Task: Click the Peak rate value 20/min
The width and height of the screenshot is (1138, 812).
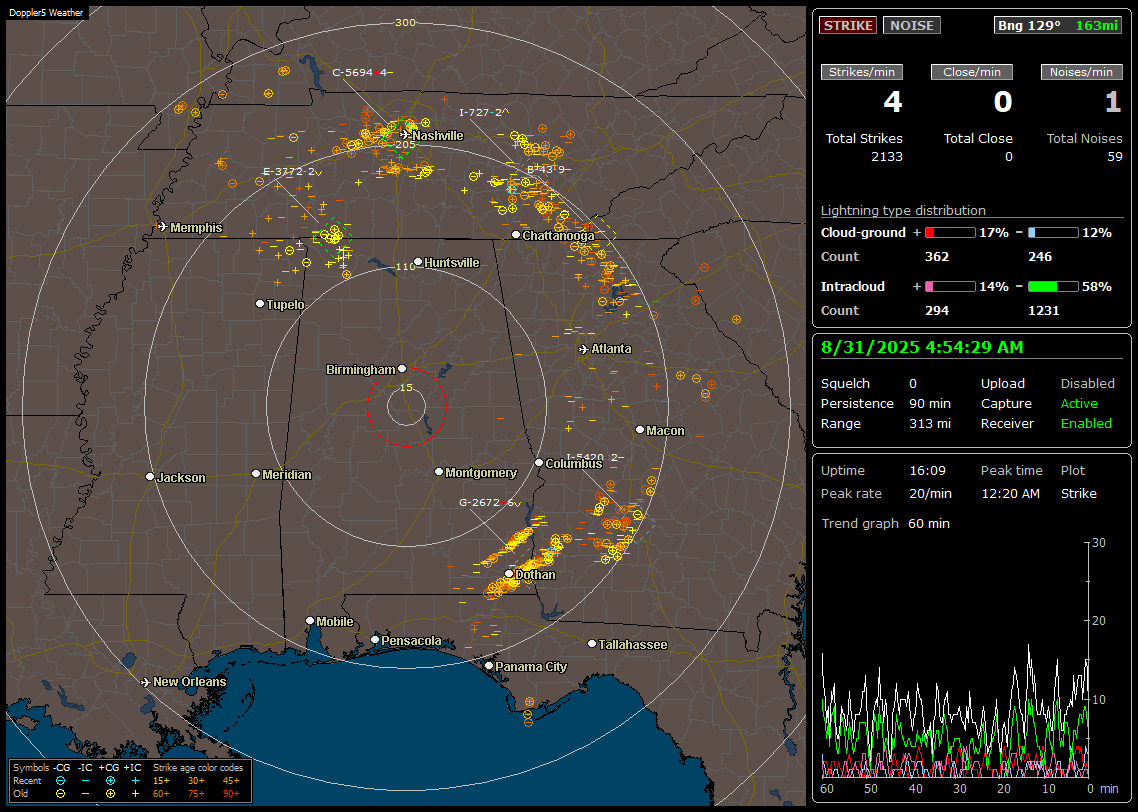Action: click(930, 493)
